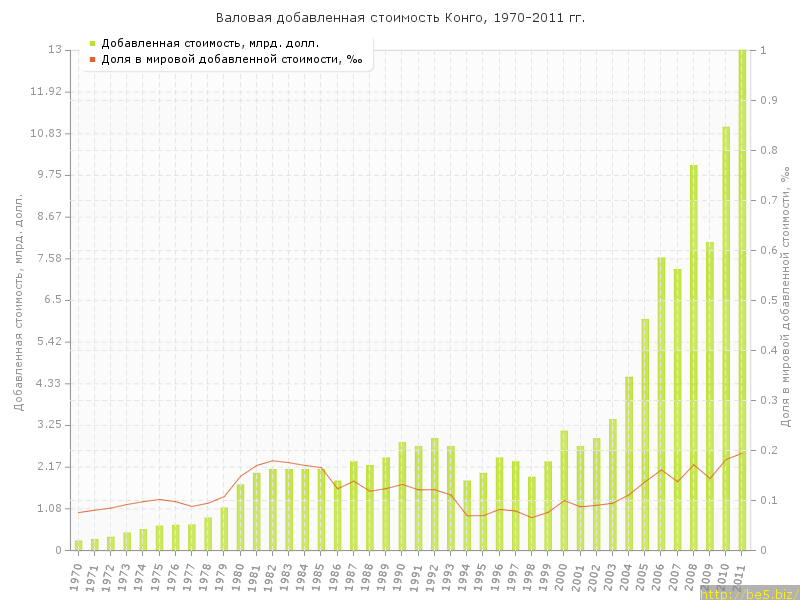Click the left axis value 13
The height and width of the screenshot is (600, 800).
[x=56, y=50]
